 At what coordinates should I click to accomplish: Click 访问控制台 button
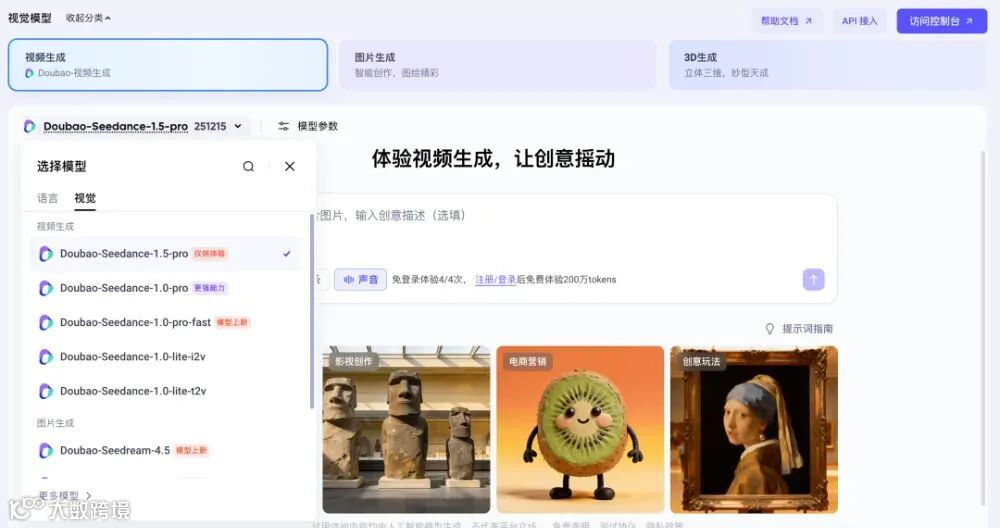point(941,21)
